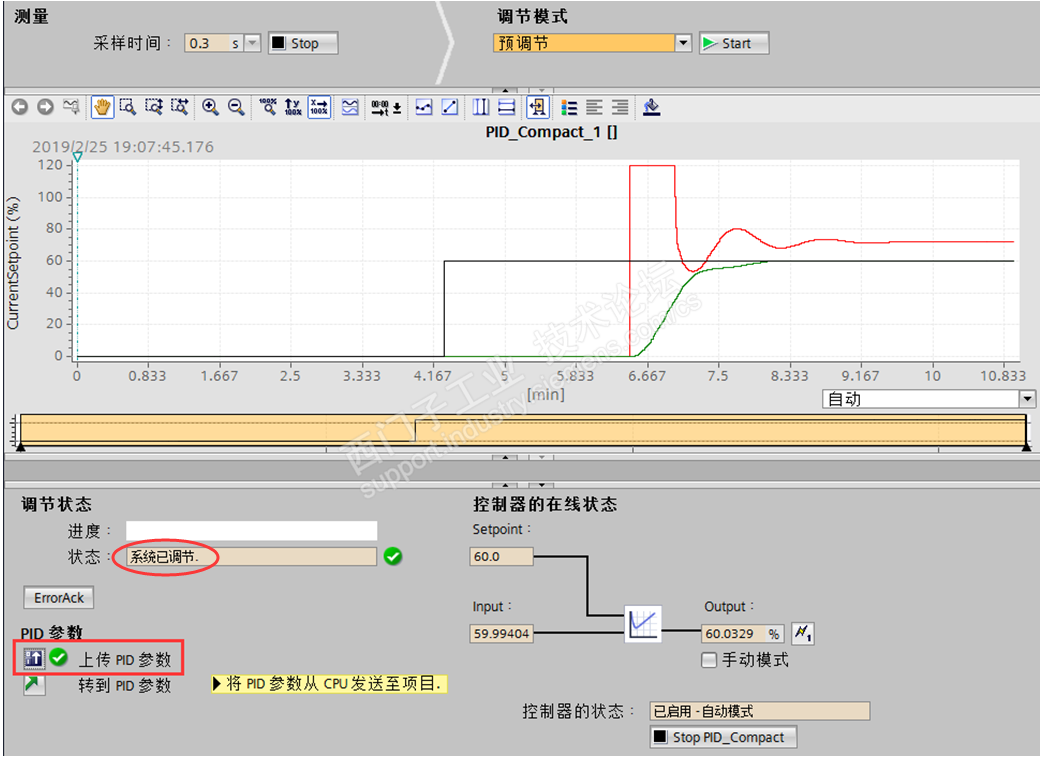Click the Stop measurement button

point(303,43)
